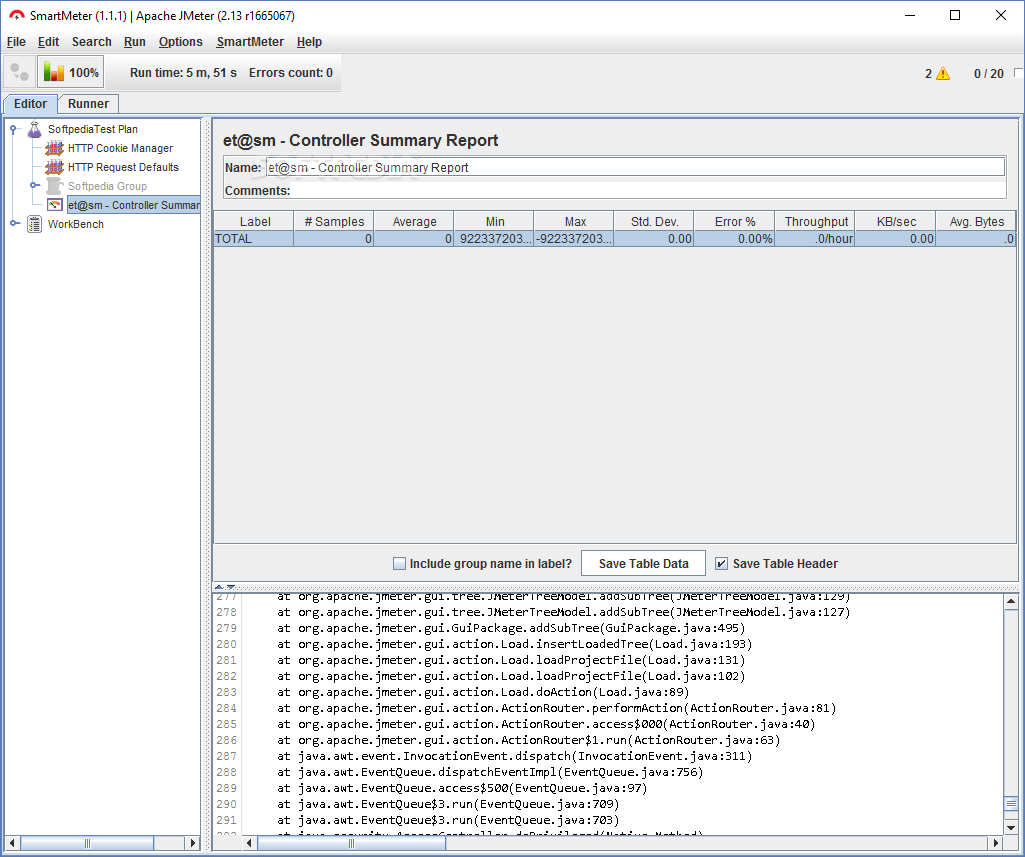Viewport: 1025px width, 857px height.
Task: Open the Options menu
Action: click(180, 42)
